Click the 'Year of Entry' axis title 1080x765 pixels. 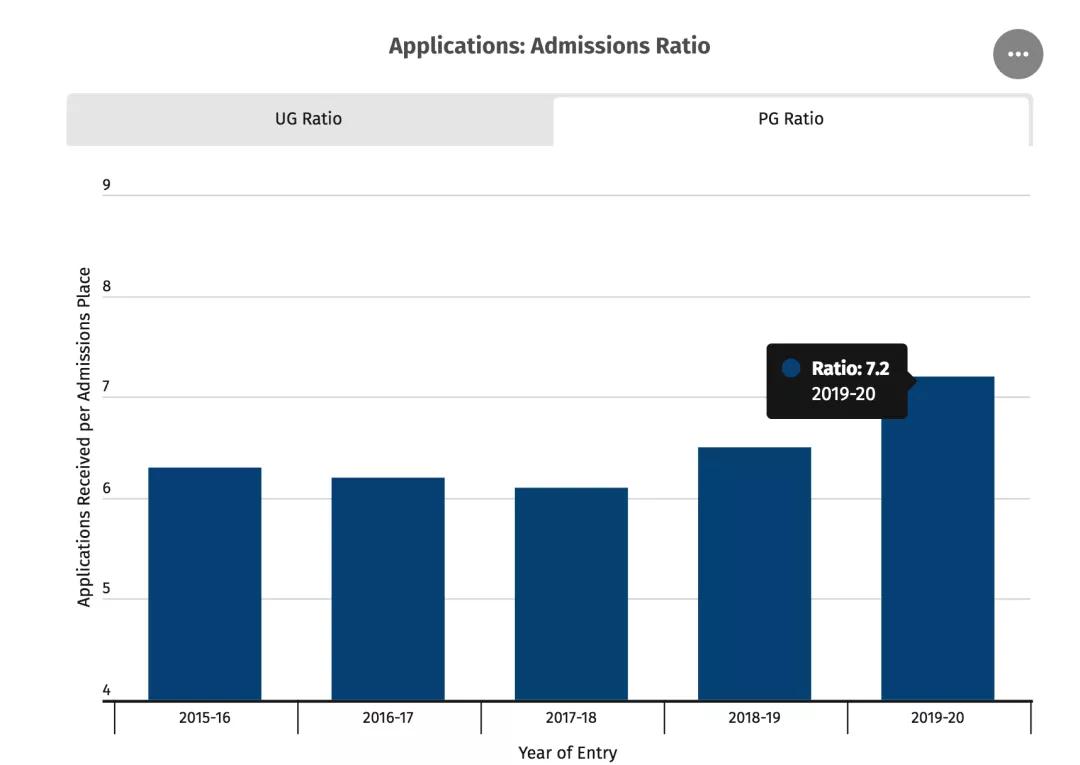coord(567,753)
